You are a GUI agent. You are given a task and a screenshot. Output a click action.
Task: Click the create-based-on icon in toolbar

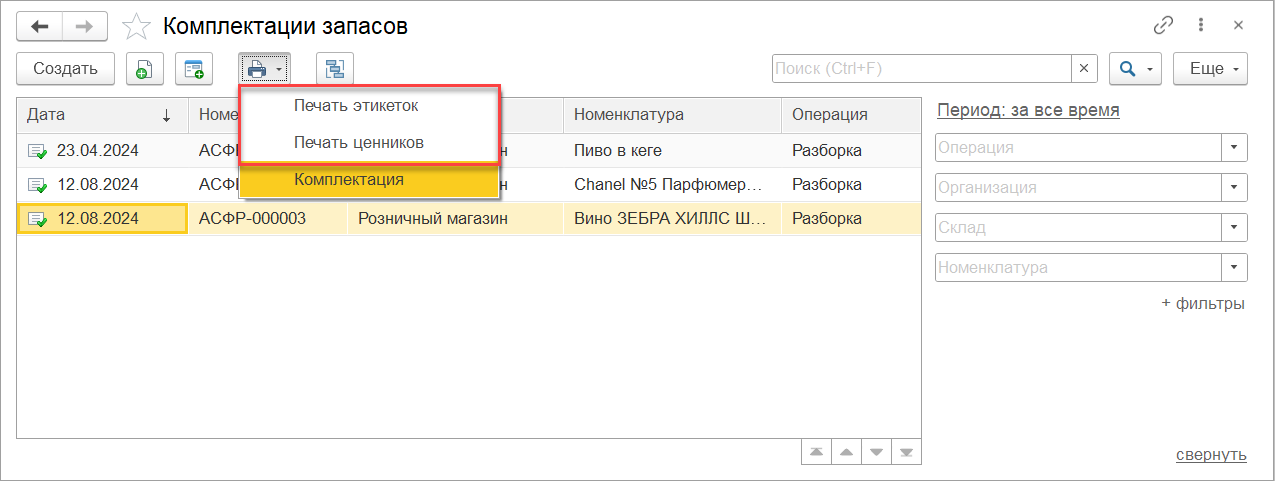[x=194, y=69]
